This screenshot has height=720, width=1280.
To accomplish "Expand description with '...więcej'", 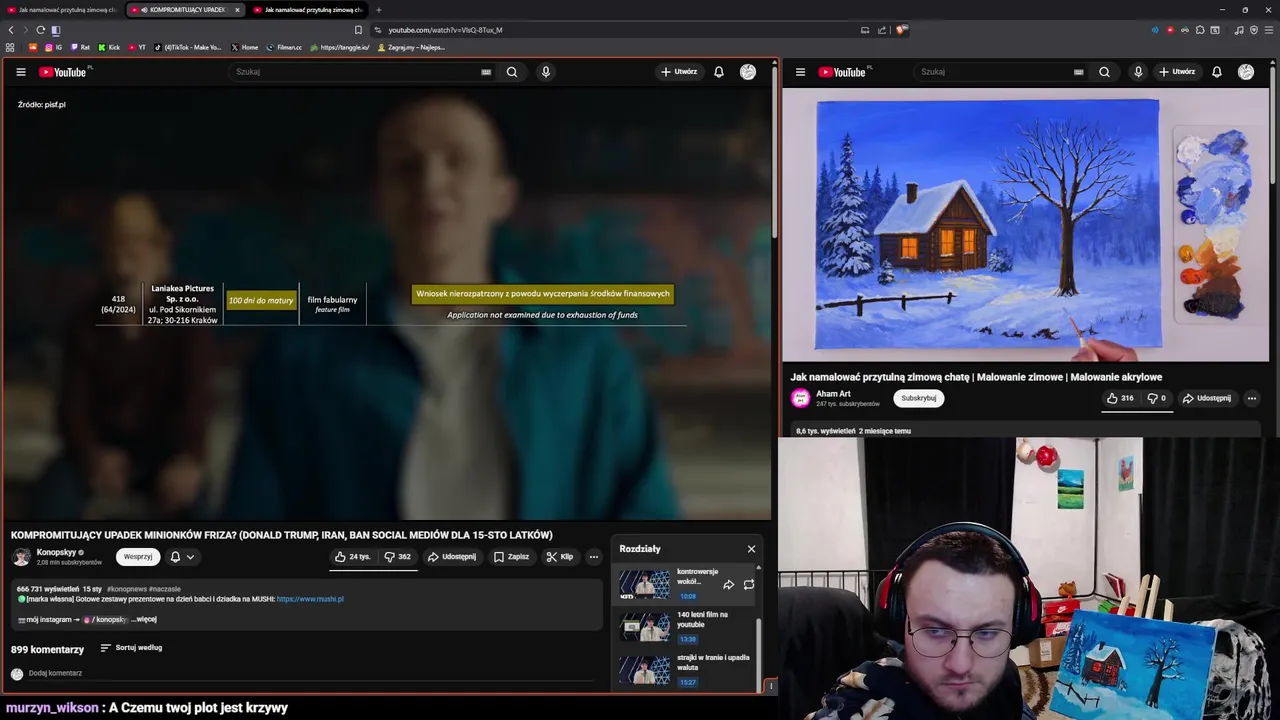I will (x=144, y=619).
